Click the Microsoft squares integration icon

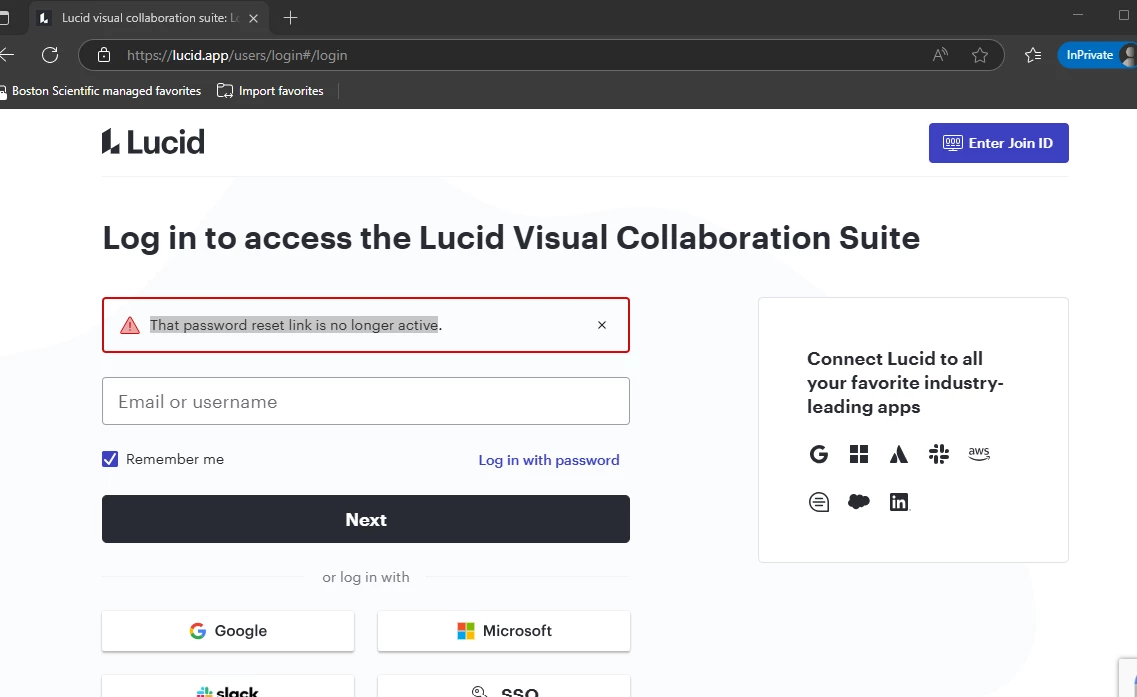point(859,454)
